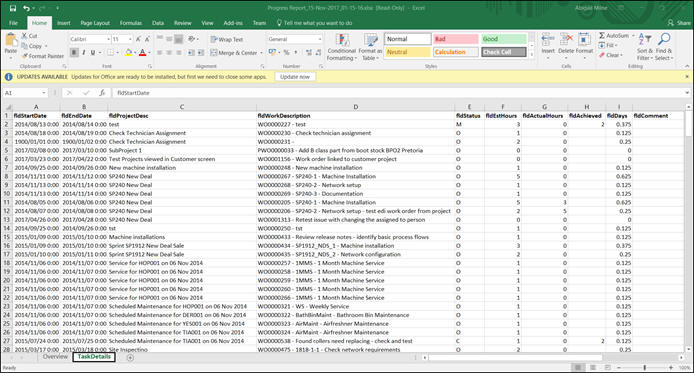The width and height of the screenshot is (694, 373).
Task: Switch to the Formulas tab
Action: [x=131, y=23]
